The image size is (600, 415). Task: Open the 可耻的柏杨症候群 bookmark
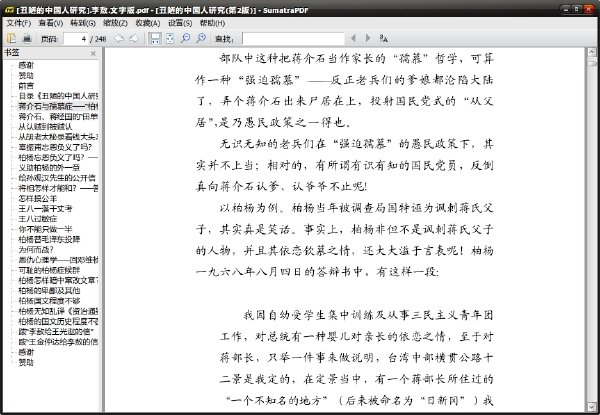click(x=49, y=270)
